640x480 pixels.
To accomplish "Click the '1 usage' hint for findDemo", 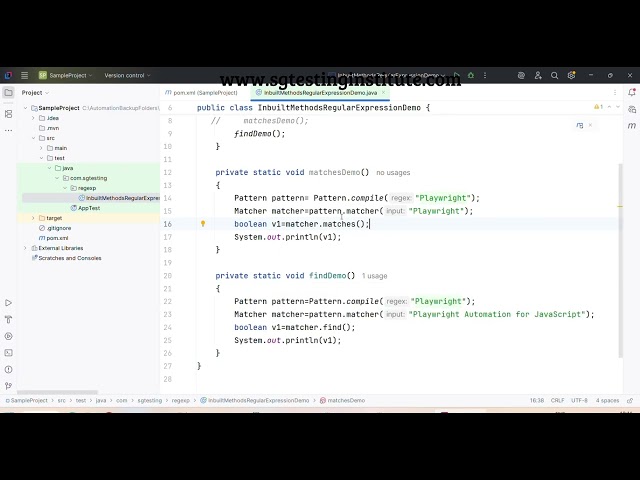I will tap(374, 276).
